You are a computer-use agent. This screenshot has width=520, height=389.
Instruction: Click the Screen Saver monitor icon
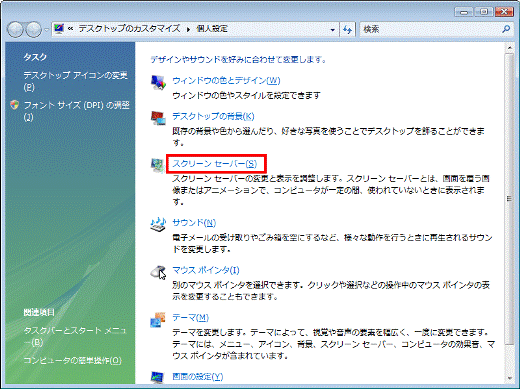[157, 165]
